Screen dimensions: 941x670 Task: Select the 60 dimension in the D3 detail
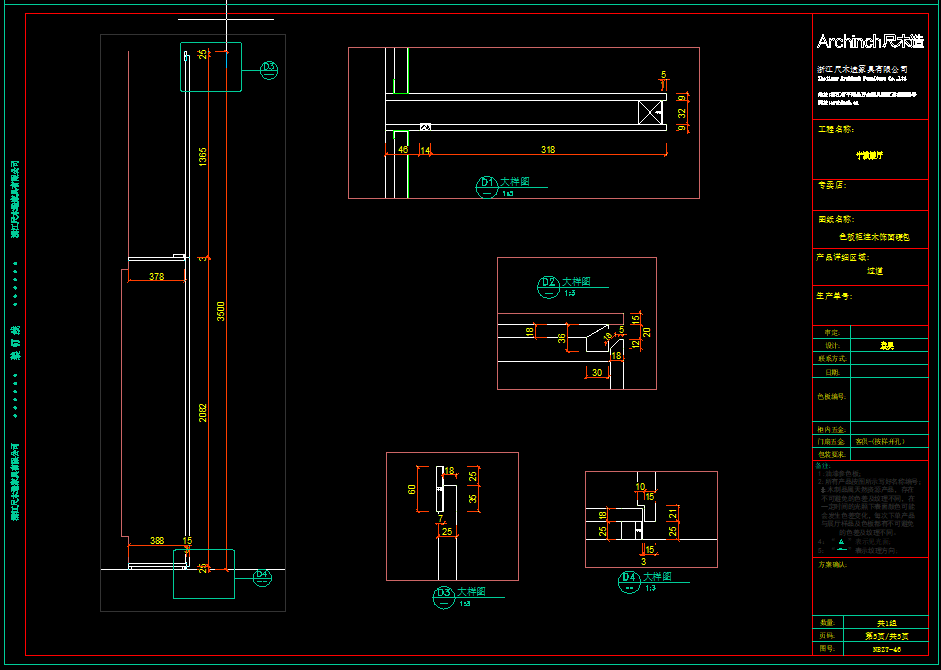click(x=411, y=489)
